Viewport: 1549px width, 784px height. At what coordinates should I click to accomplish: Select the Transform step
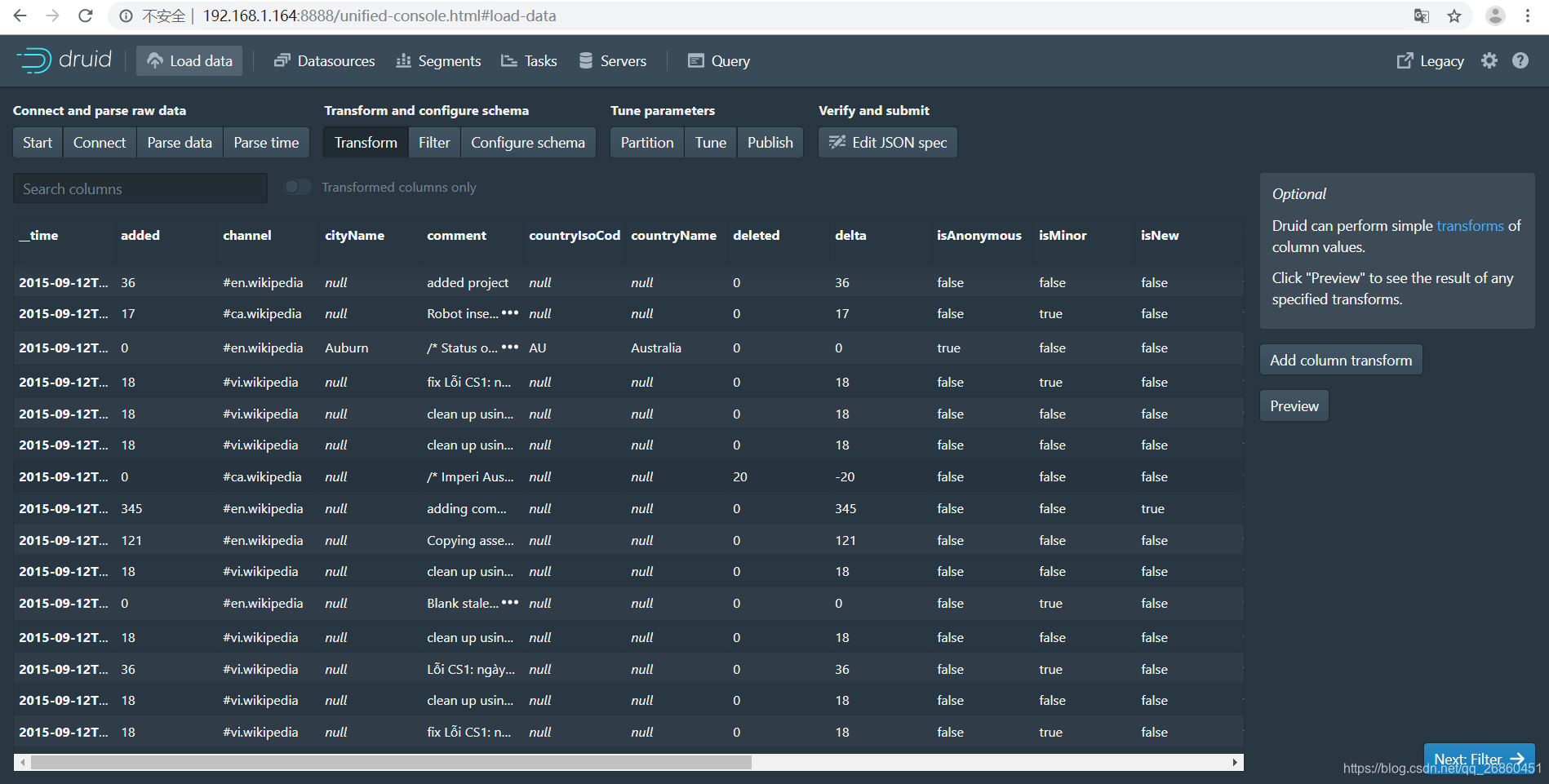point(366,142)
